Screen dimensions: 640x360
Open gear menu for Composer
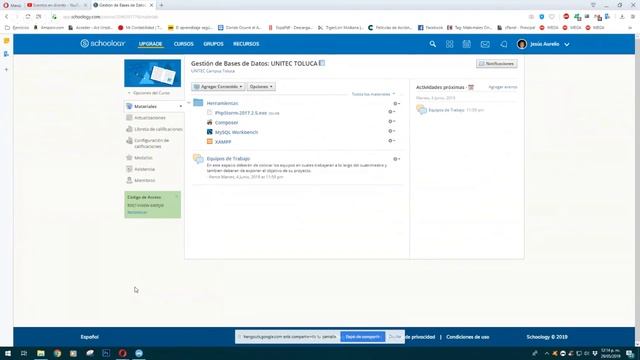[391, 122]
